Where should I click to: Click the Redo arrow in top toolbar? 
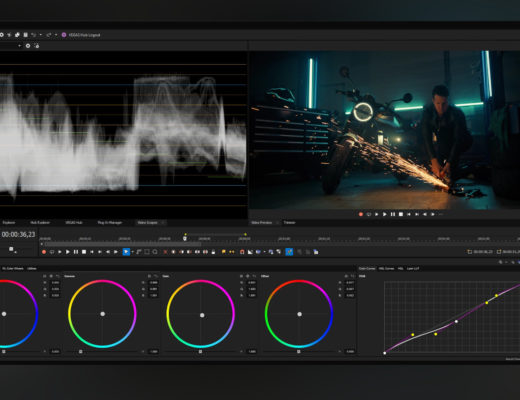pos(49,35)
